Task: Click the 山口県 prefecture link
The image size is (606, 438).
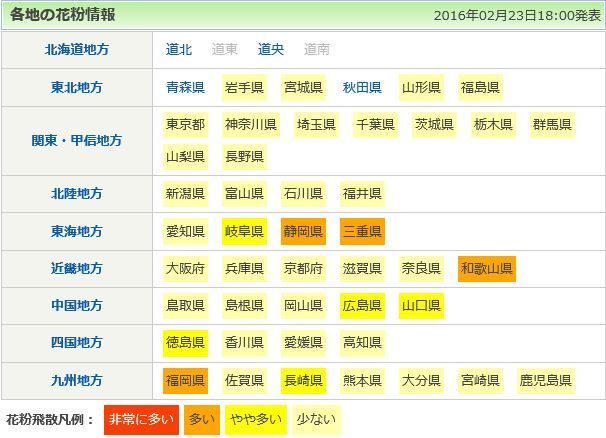Action: [x=421, y=305]
